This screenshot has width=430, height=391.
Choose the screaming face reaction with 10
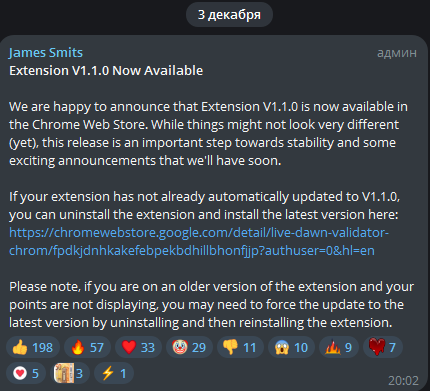pos(291,347)
